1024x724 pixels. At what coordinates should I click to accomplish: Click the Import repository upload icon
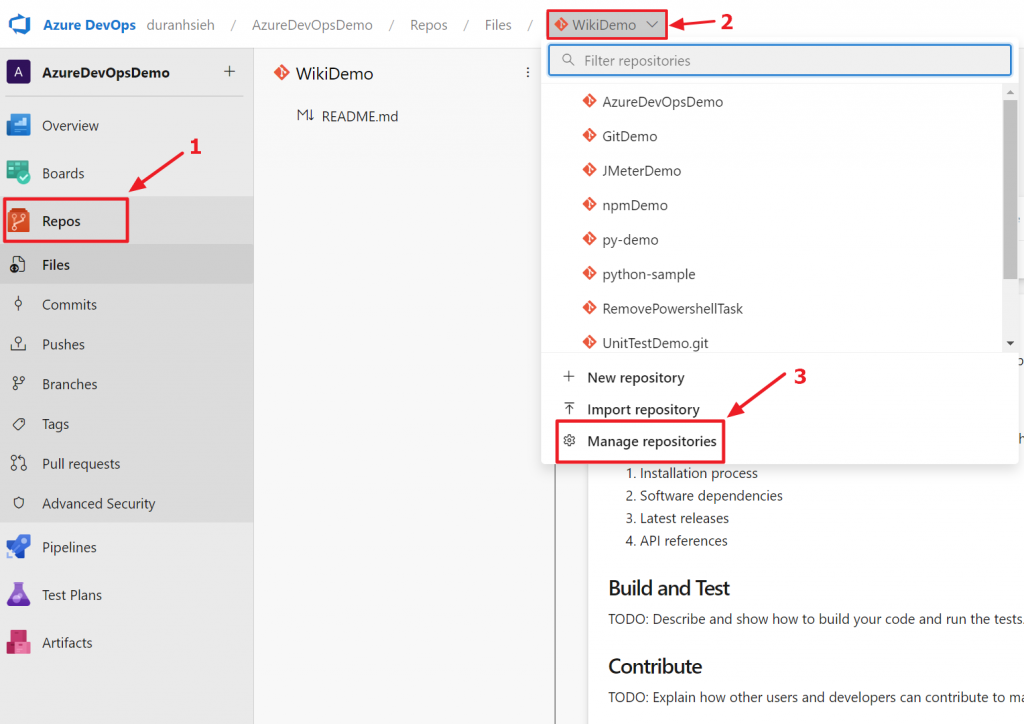point(569,409)
